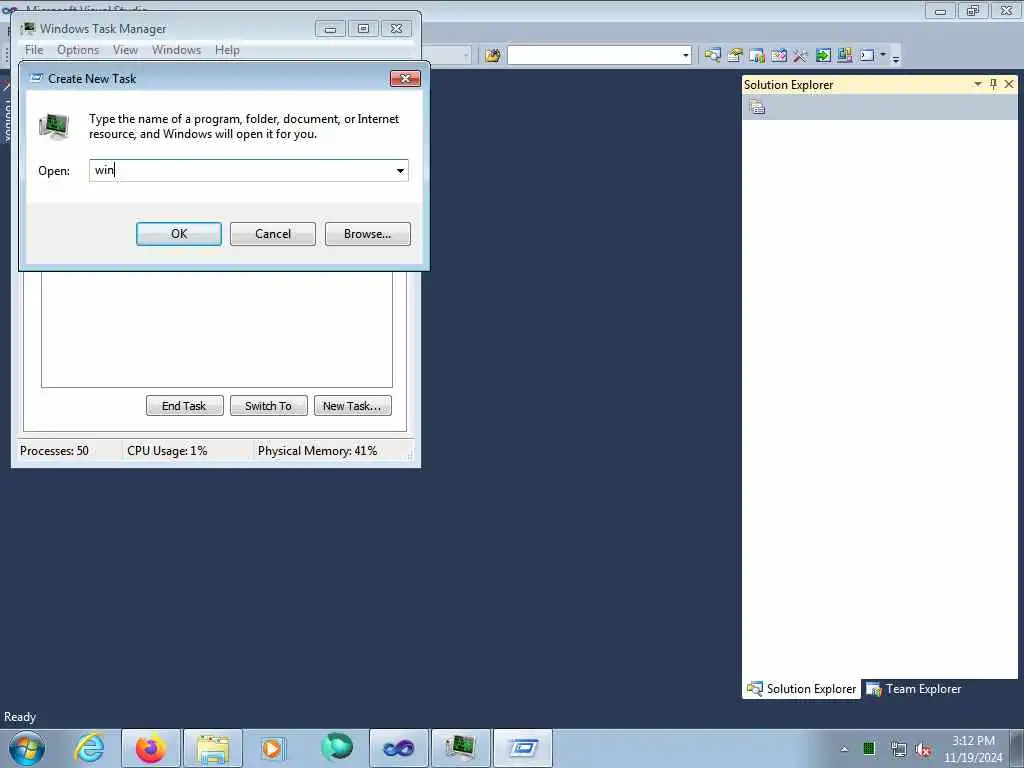
Task: Open the Windows menu in Task Manager
Action: (176, 50)
